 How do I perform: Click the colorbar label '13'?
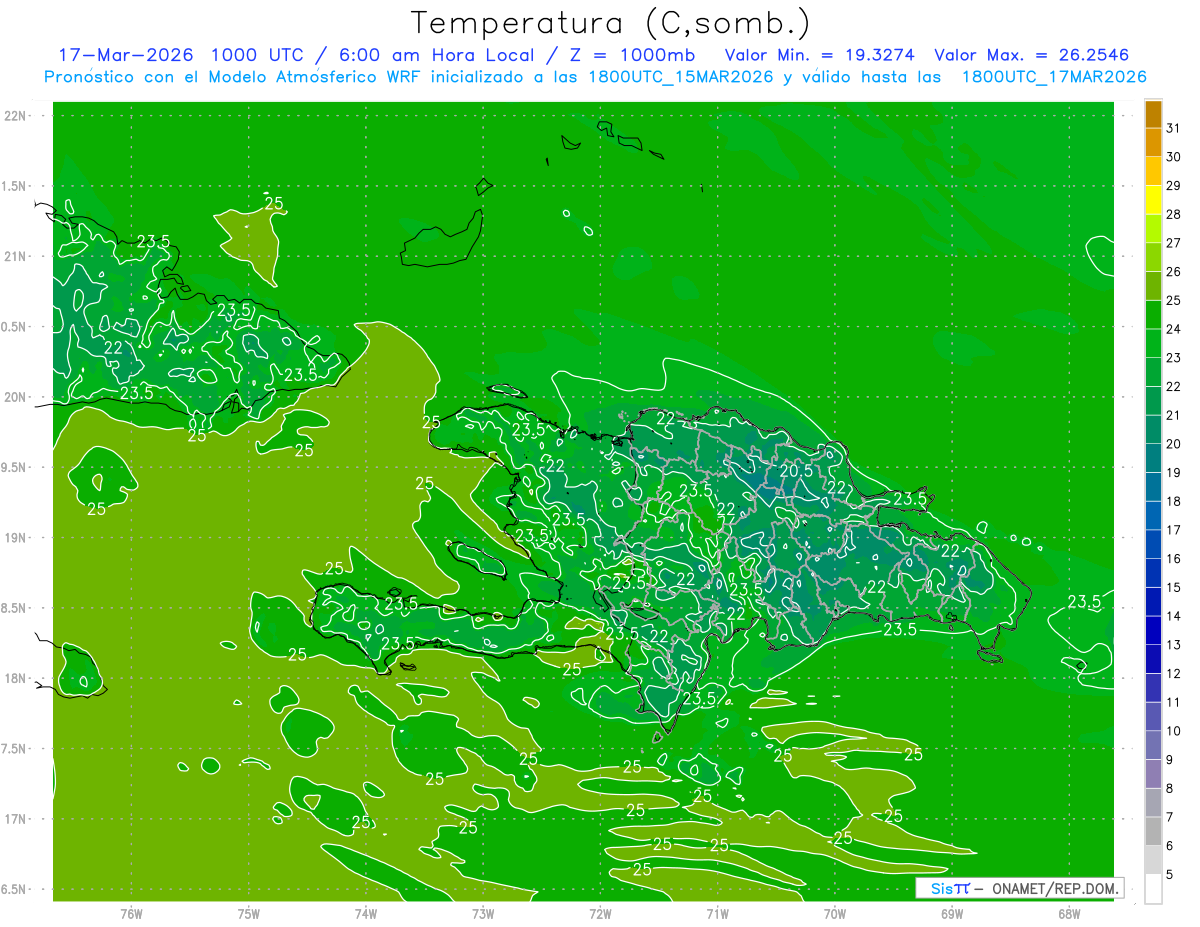[x=1174, y=645]
